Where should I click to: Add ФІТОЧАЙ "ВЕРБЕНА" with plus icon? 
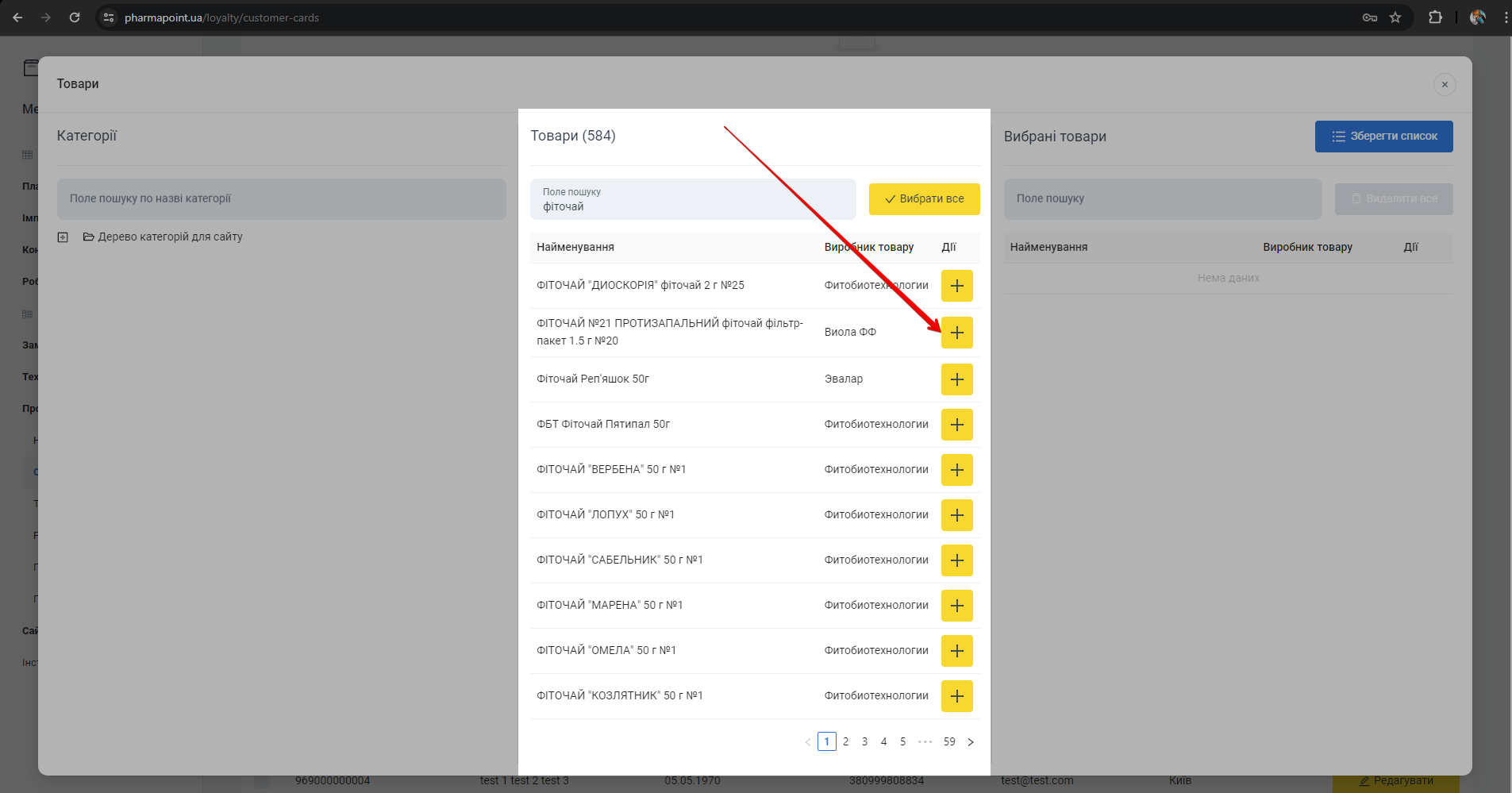(956, 470)
